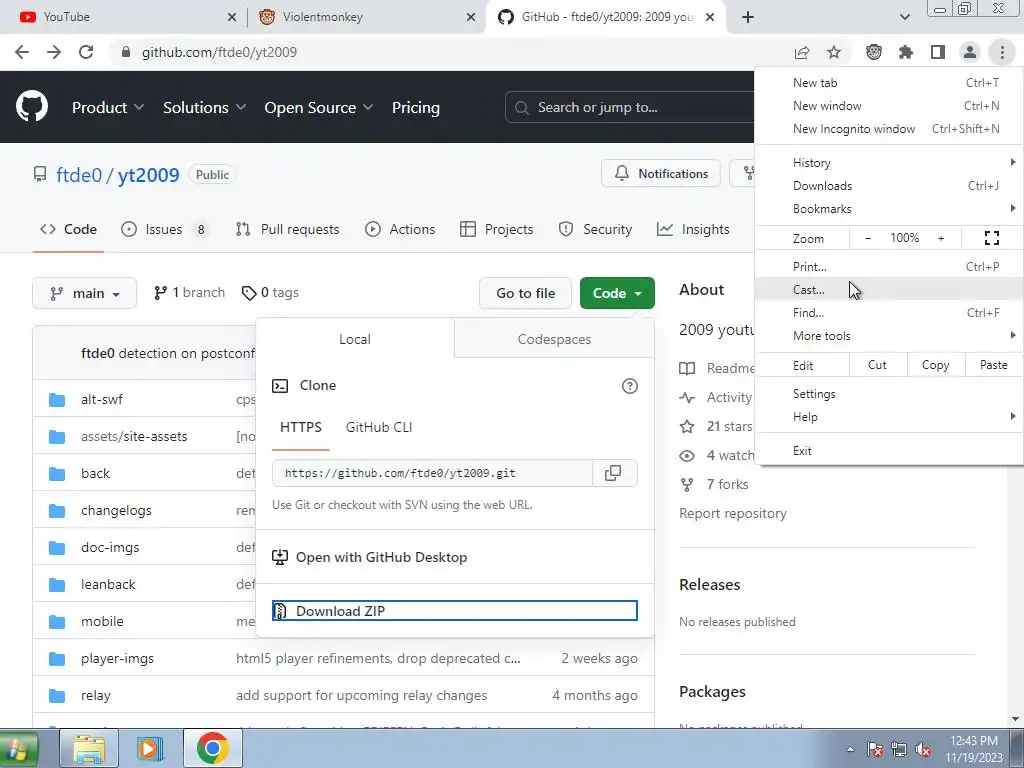Click the GitHub logo icon
This screenshot has width=1024, height=768.
click(x=32, y=107)
